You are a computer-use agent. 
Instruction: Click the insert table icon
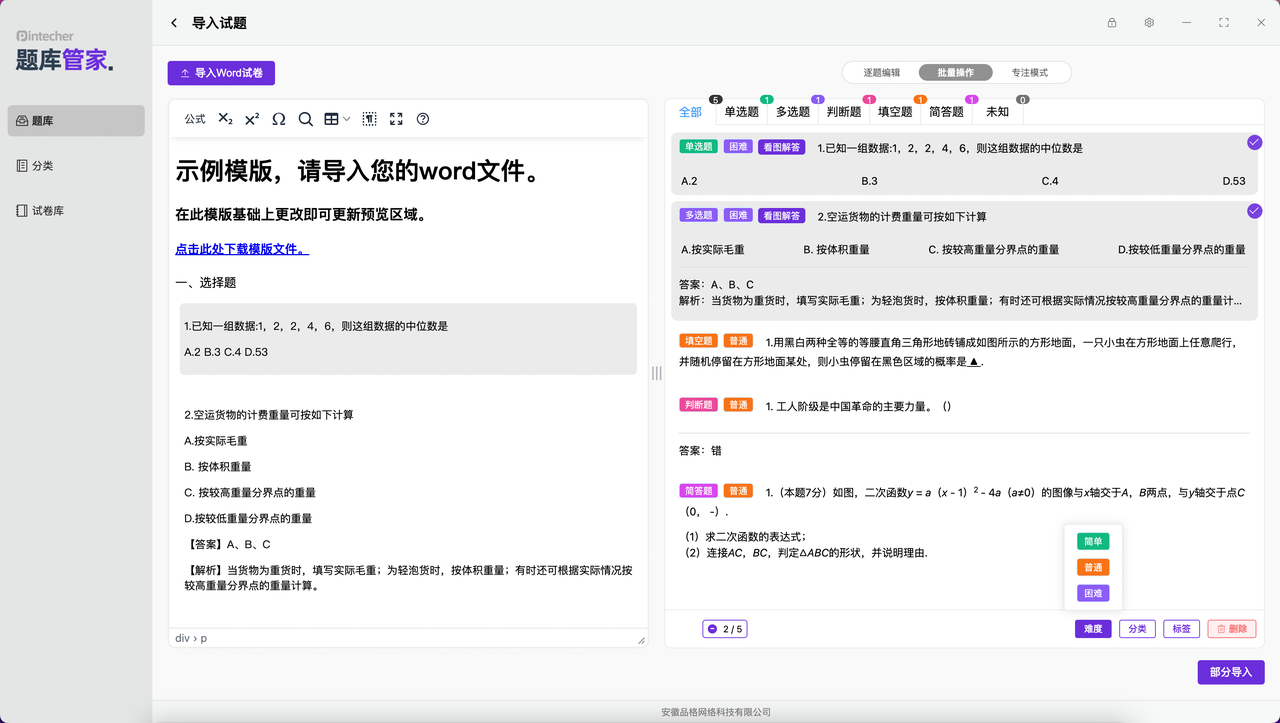(x=332, y=119)
